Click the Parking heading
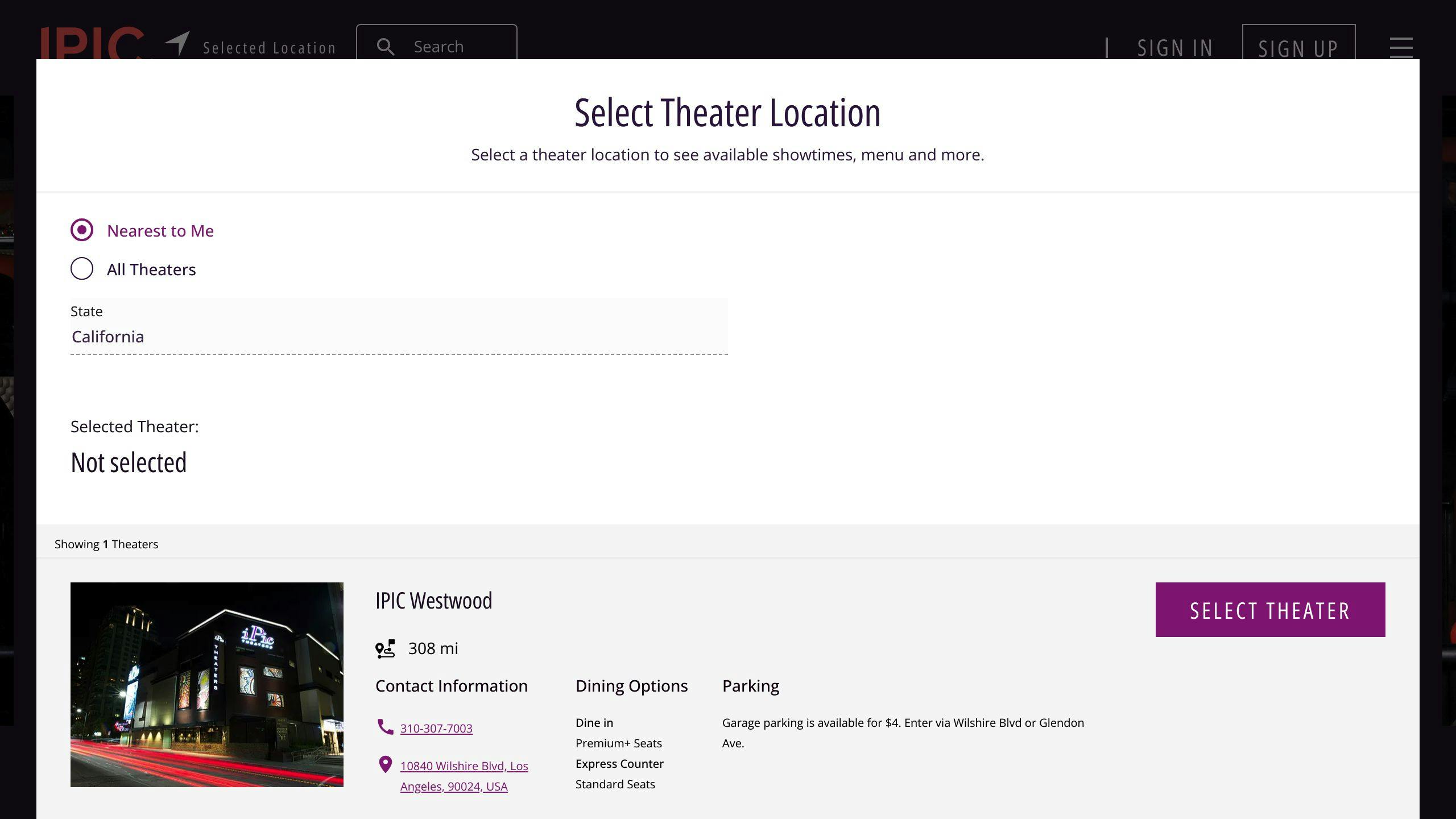 (751, 686)
